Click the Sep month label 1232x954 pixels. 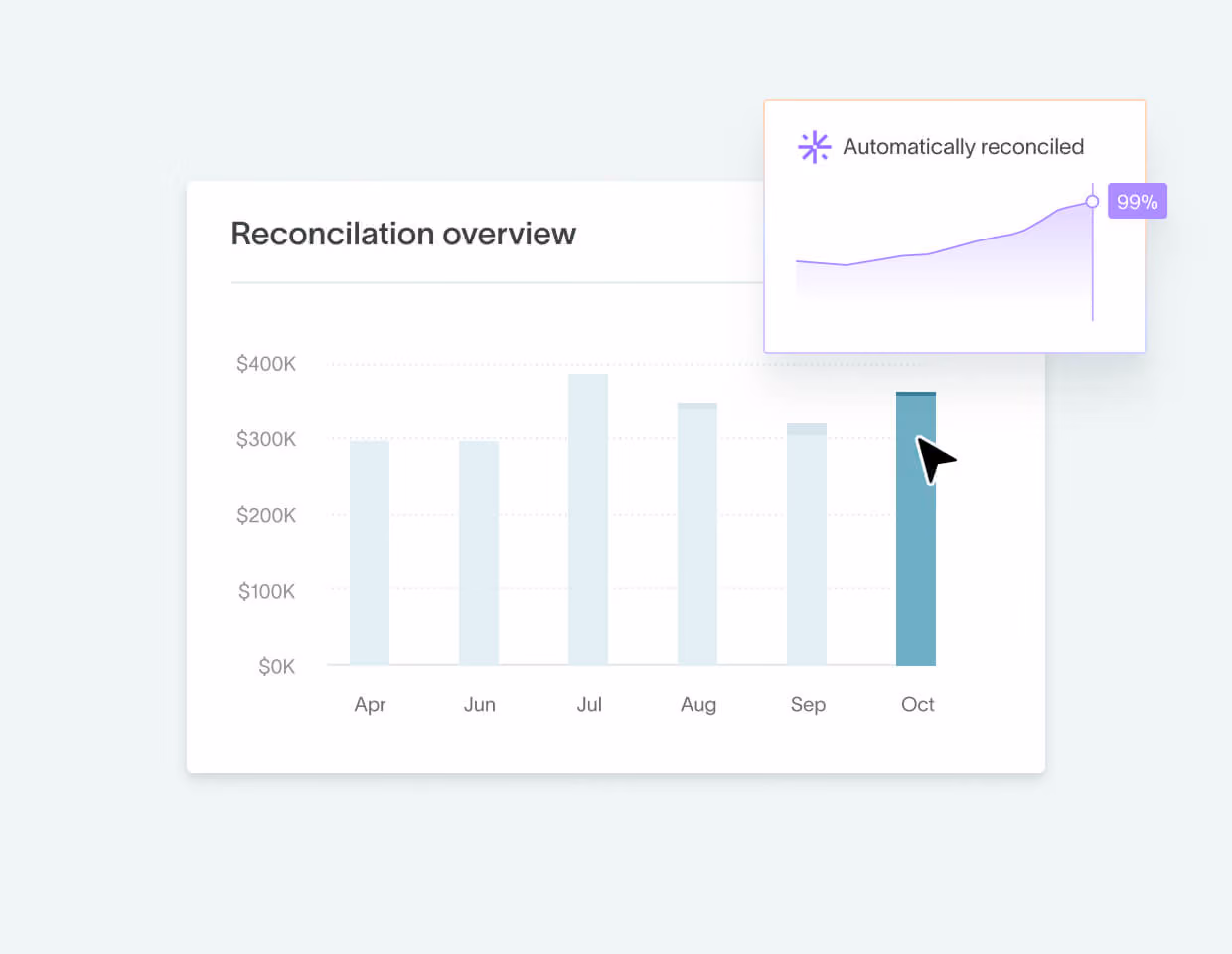pyautogui.click(x=808, y=705)
